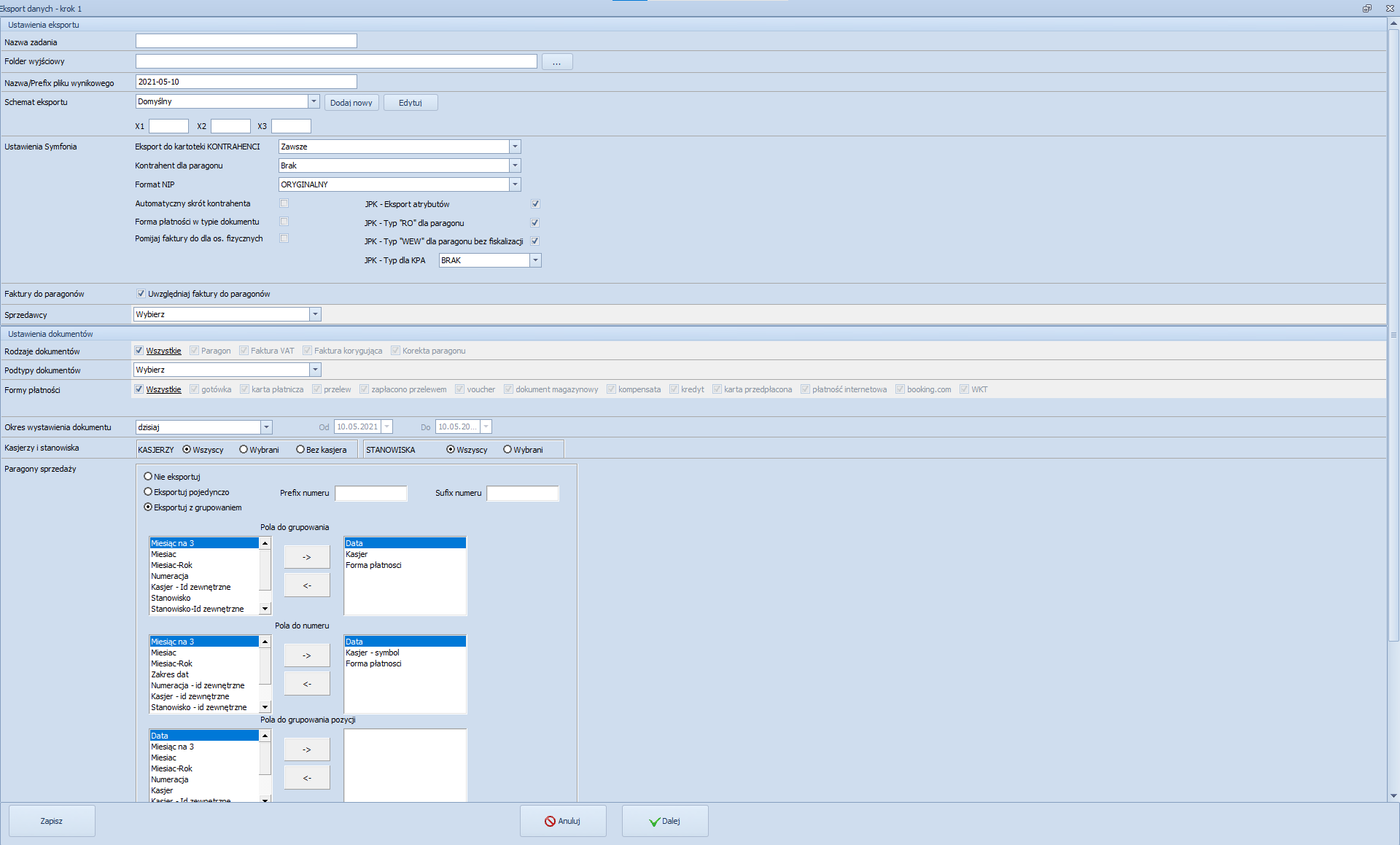
Task: Toggle JPK - Eksport atrybutów checkbox
Action: point(535,204)
